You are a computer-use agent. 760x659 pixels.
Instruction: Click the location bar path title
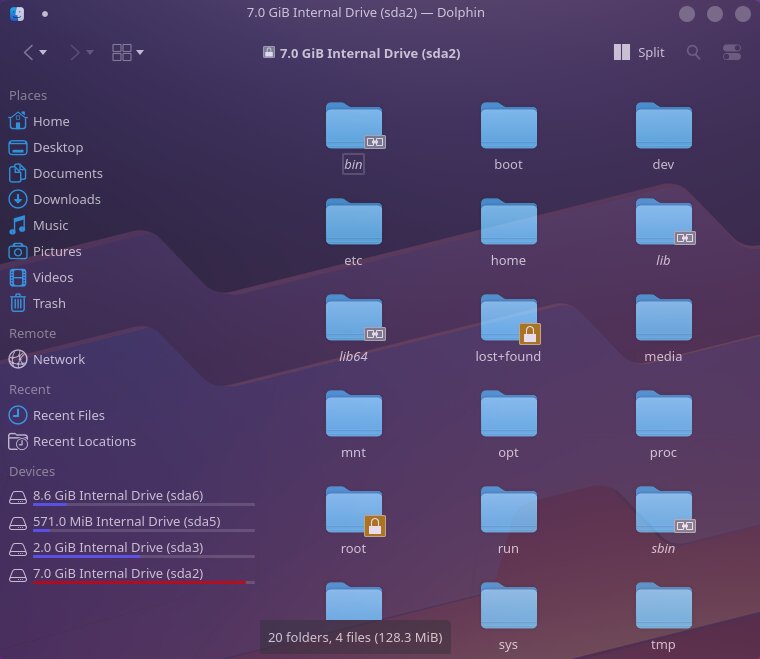[x=369, y=53]
